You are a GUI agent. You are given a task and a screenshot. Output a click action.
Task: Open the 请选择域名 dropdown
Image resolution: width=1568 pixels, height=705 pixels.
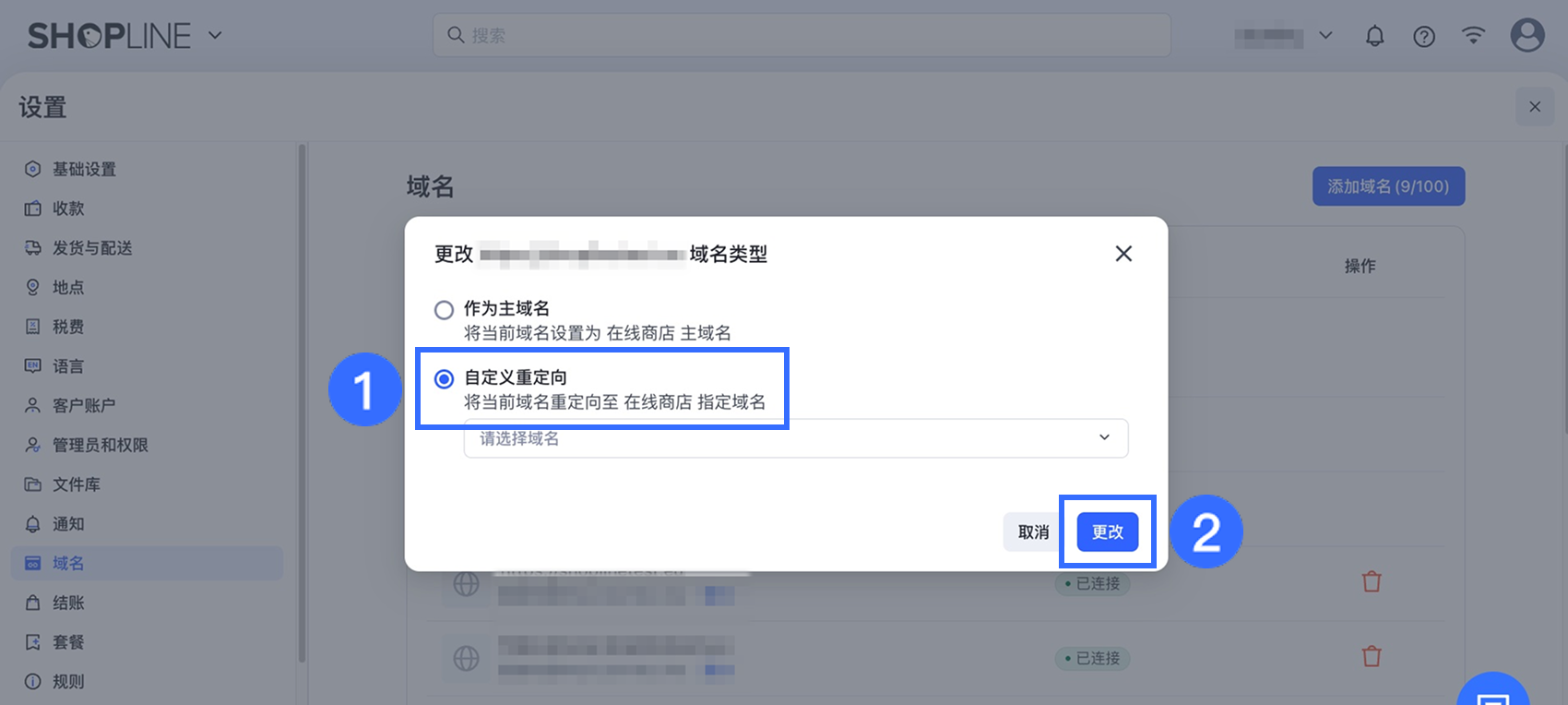795,438
